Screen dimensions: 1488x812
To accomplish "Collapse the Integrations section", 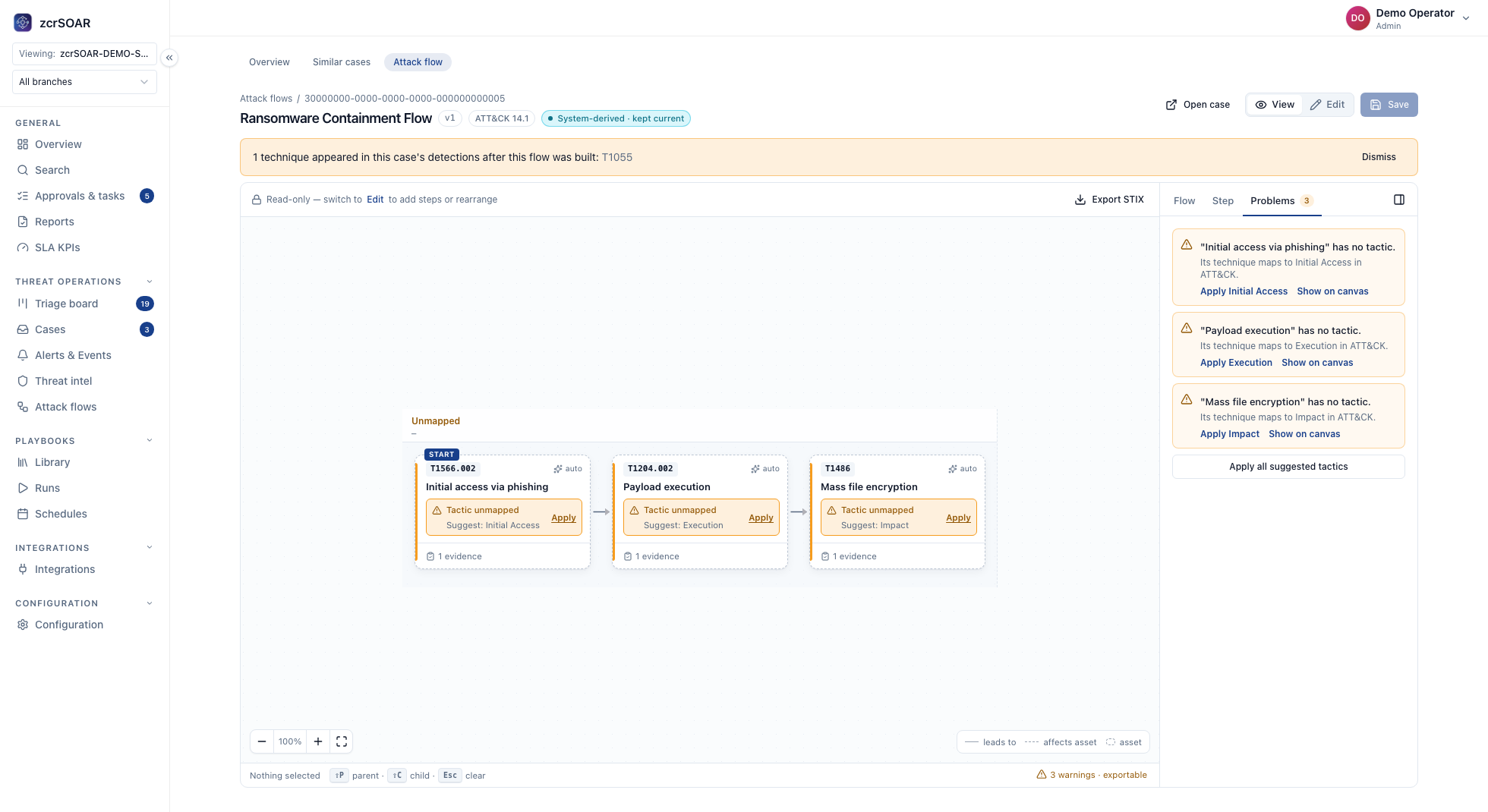I will point(150,547).
